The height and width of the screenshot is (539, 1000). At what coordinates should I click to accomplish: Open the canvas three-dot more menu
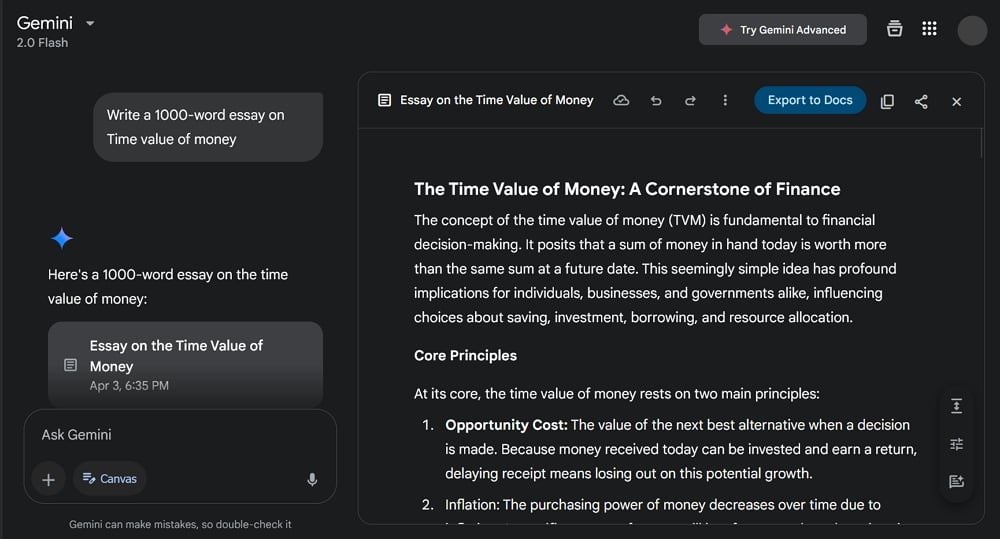tap(725, 101)
